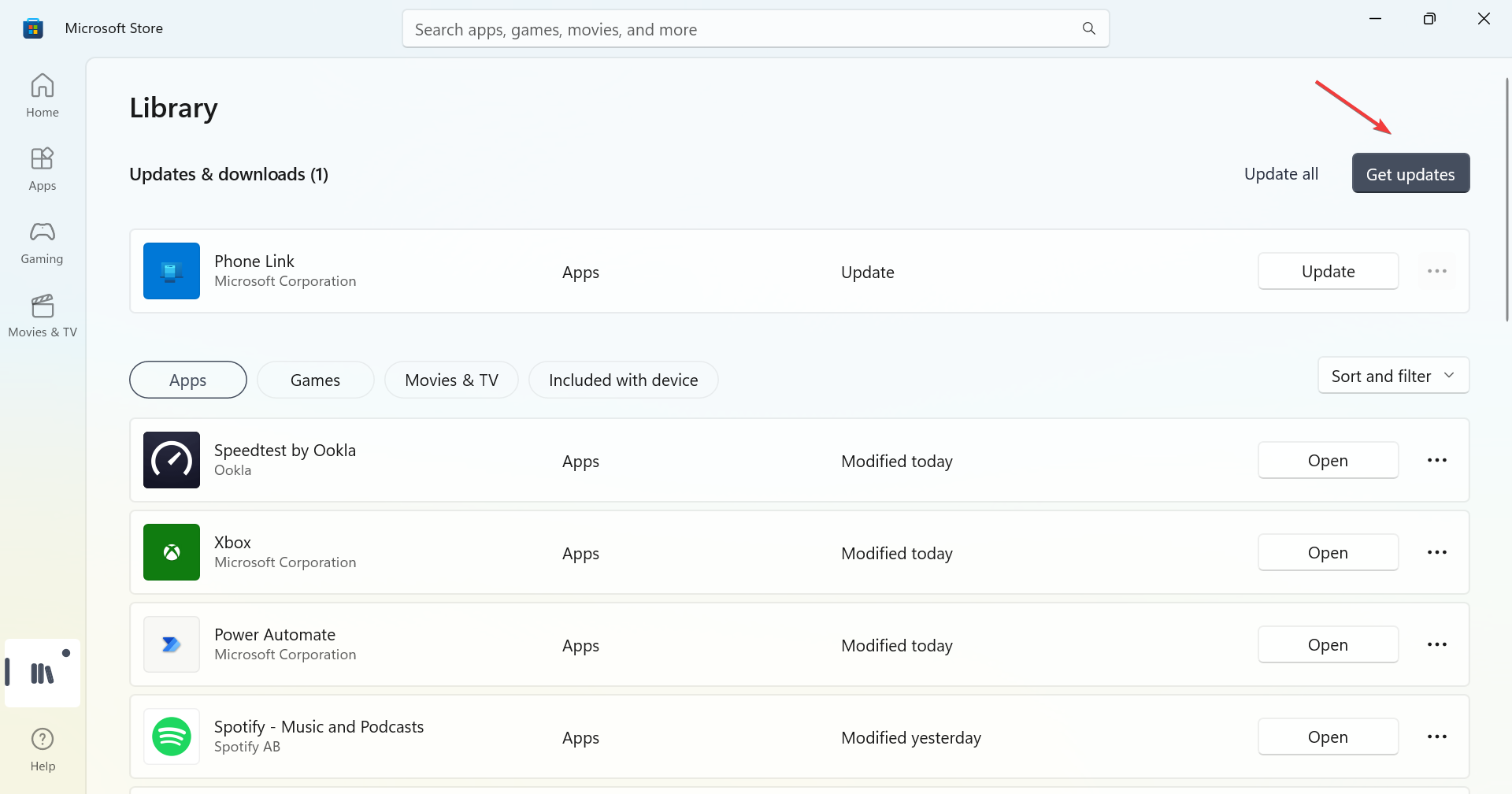The image size is (1512, 794).
Task: Select the Games filter tab
Action: tap(315, 380)
